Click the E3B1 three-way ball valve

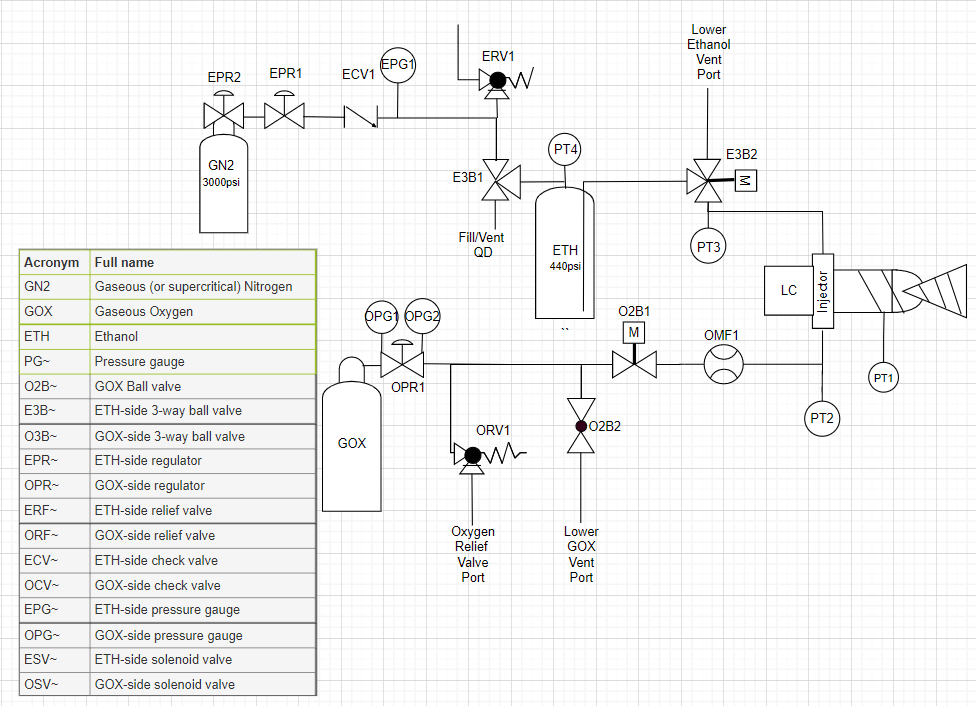[496, 181]
